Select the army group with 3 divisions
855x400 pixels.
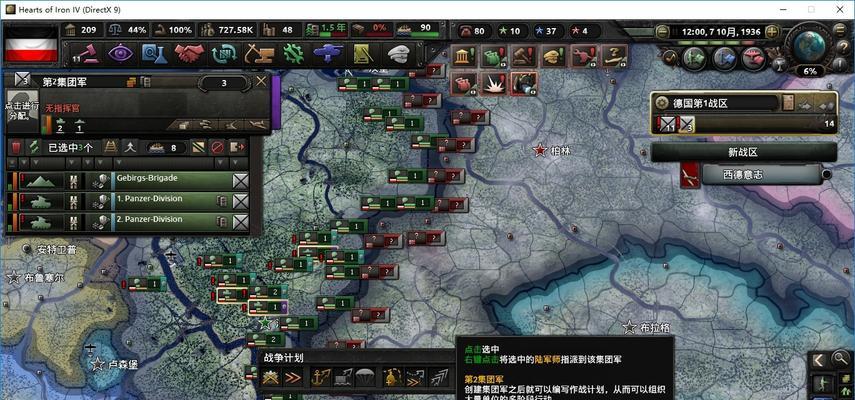686,125
